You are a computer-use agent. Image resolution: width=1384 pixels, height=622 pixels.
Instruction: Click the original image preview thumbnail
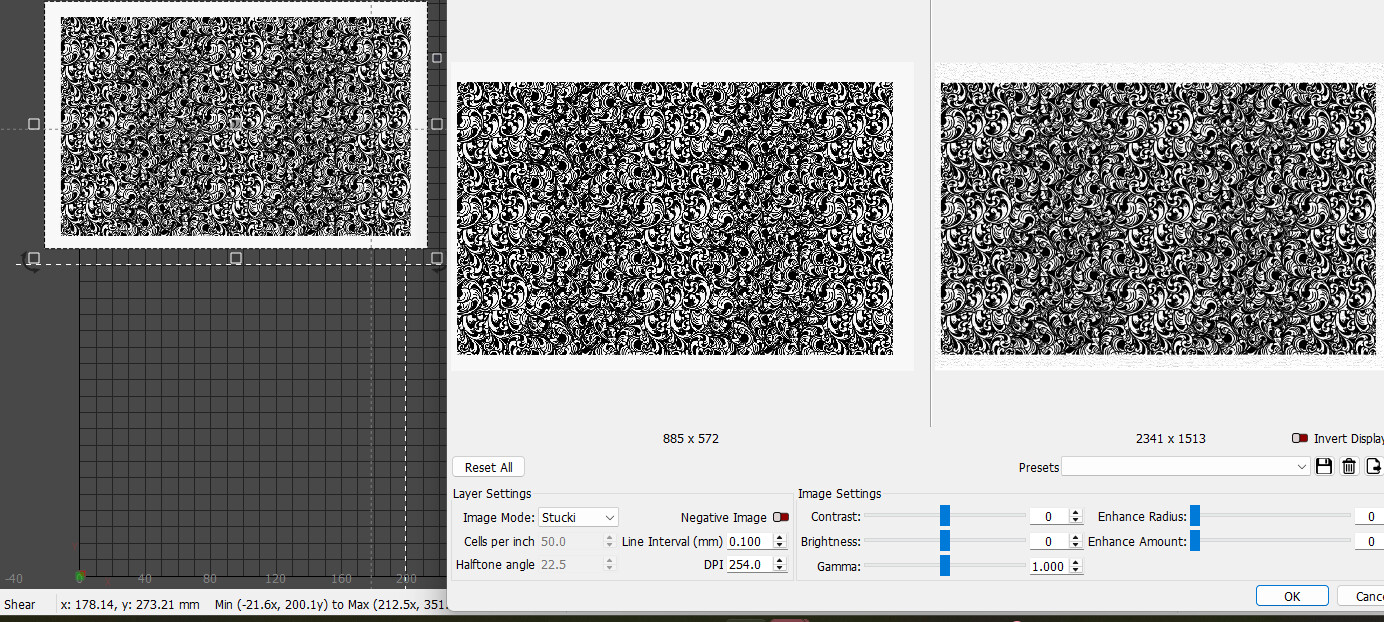click(x=675, y=218)
